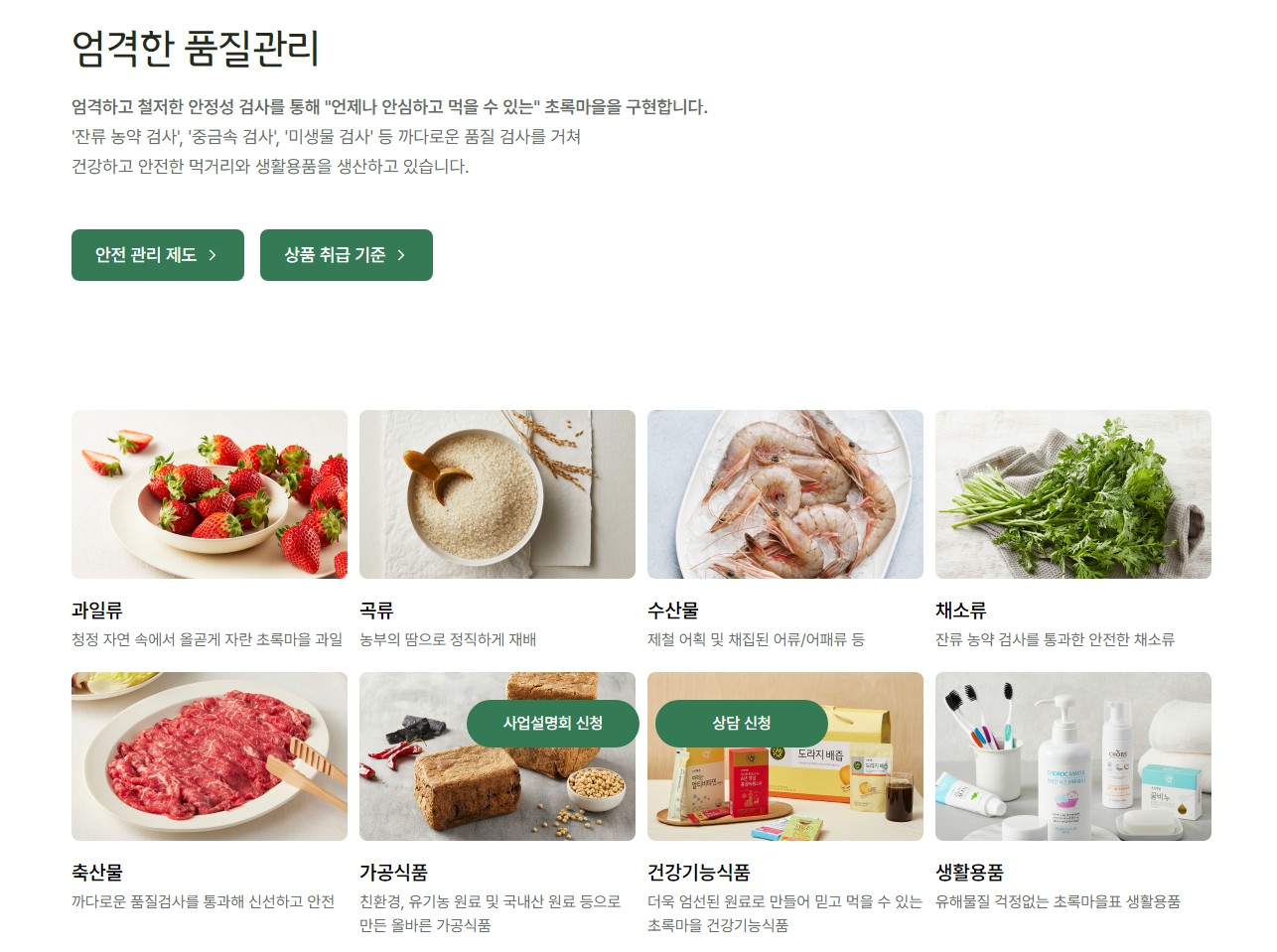Screen dimensions: 1277x952
Task: Click the 생활용품 category title
Action: (970, 873)
